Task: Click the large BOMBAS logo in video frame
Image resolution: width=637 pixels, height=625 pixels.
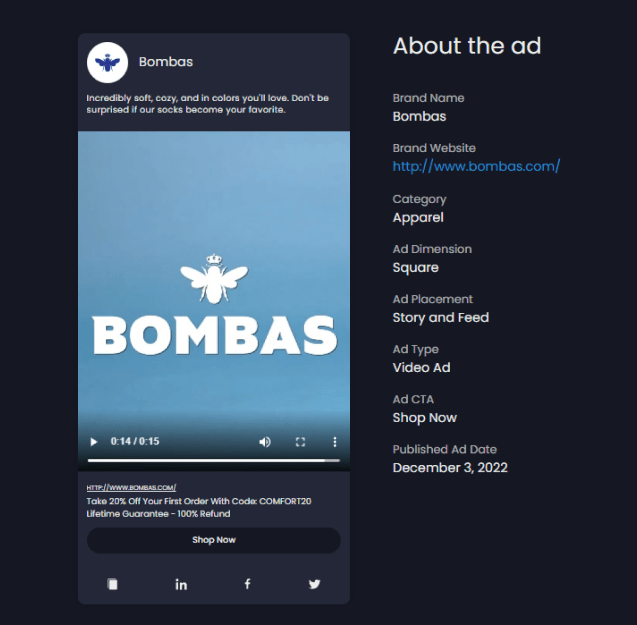Action: point(214,334)
